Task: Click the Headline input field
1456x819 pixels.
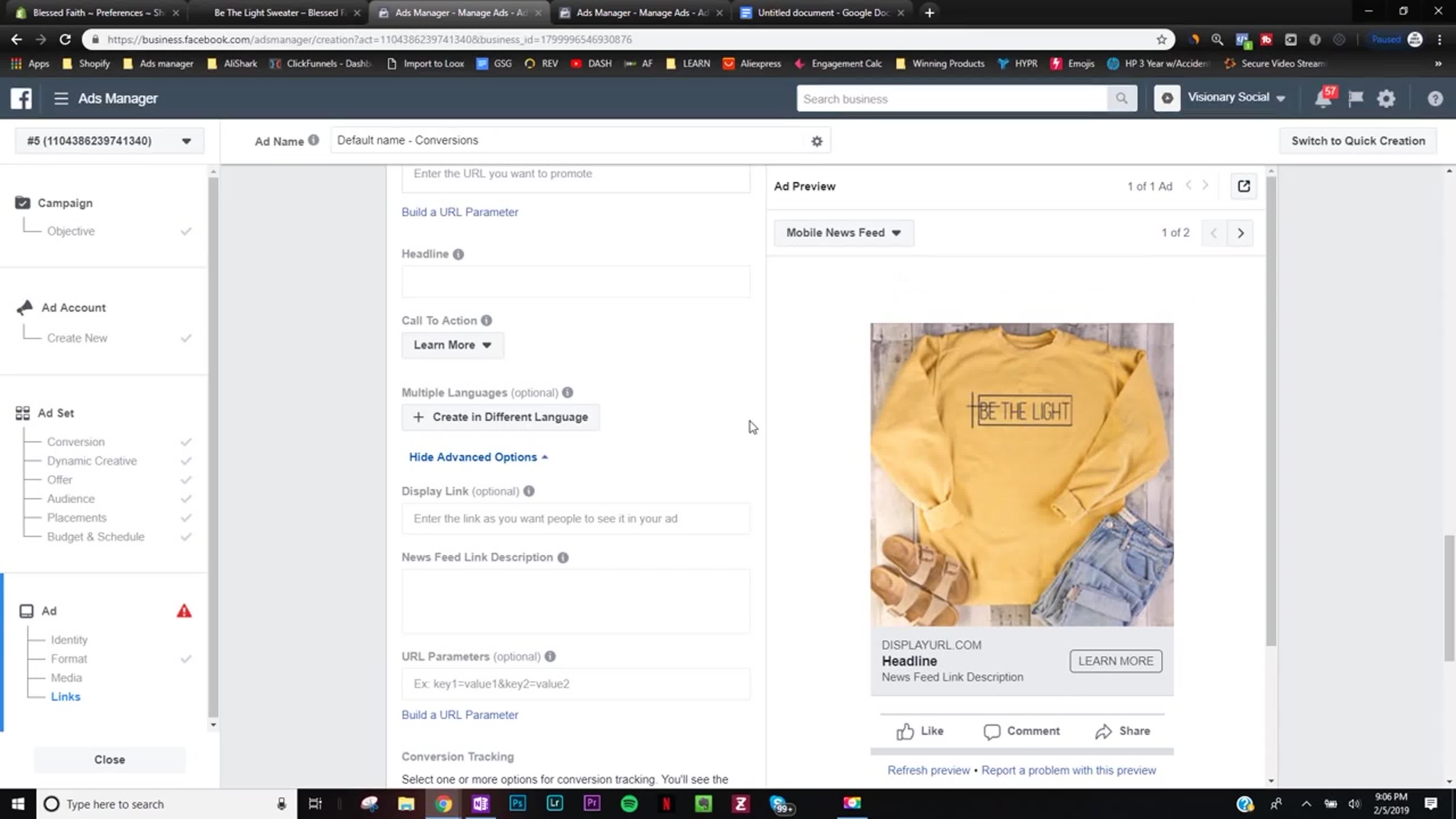Action: pos(576,282)
